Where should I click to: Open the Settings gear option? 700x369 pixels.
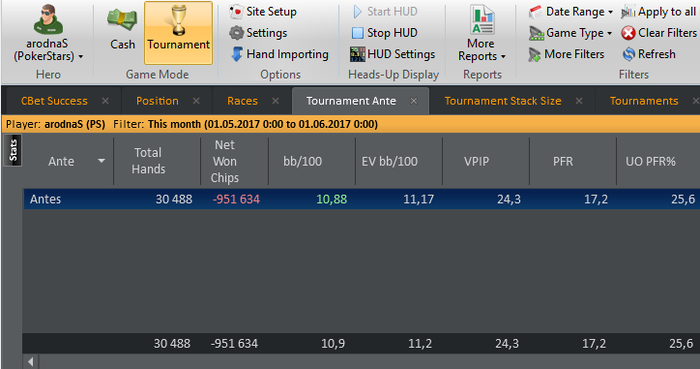(258, 33)
